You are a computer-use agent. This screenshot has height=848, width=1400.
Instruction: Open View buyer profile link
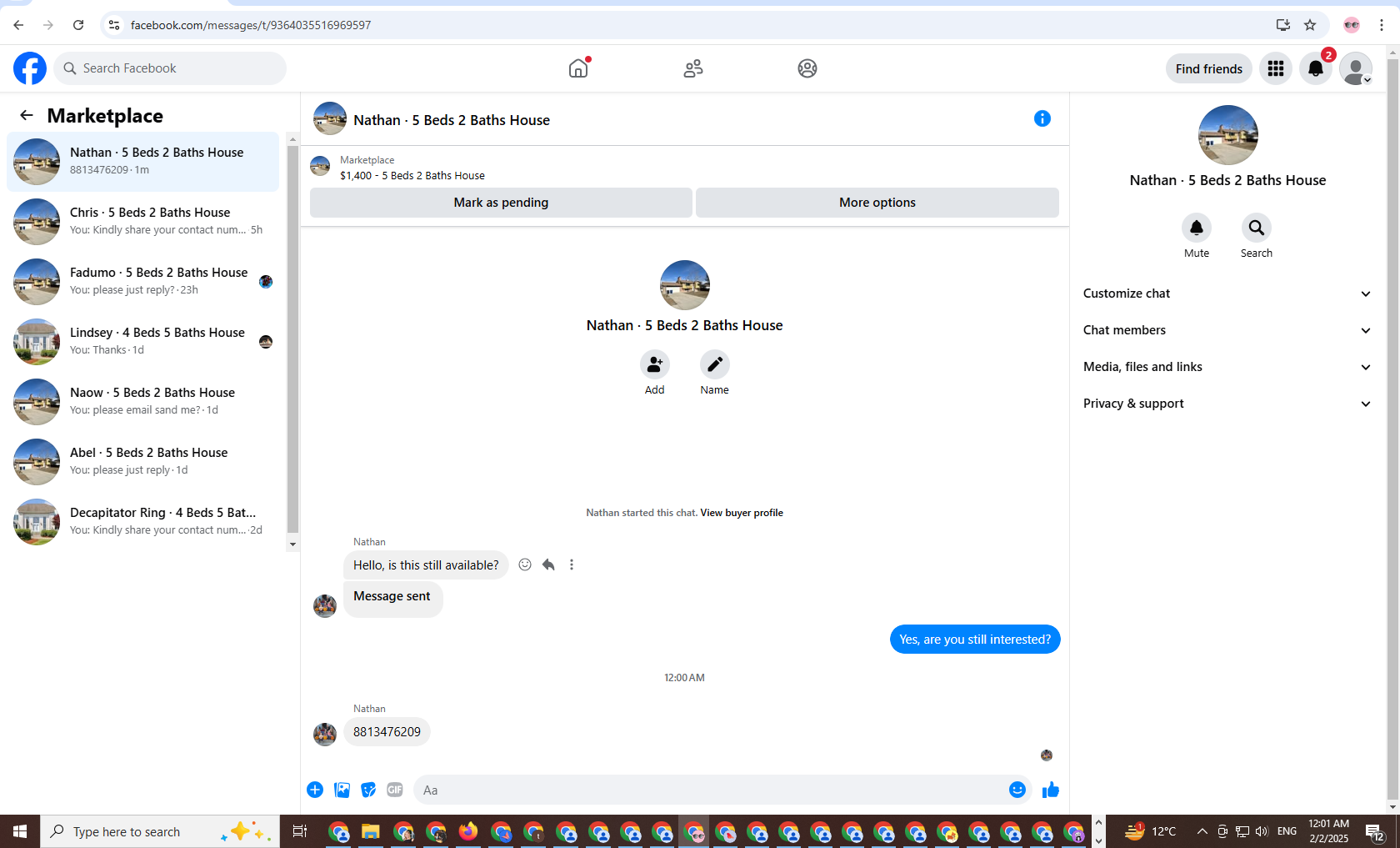pyautogui.click(x=742, y=513)
